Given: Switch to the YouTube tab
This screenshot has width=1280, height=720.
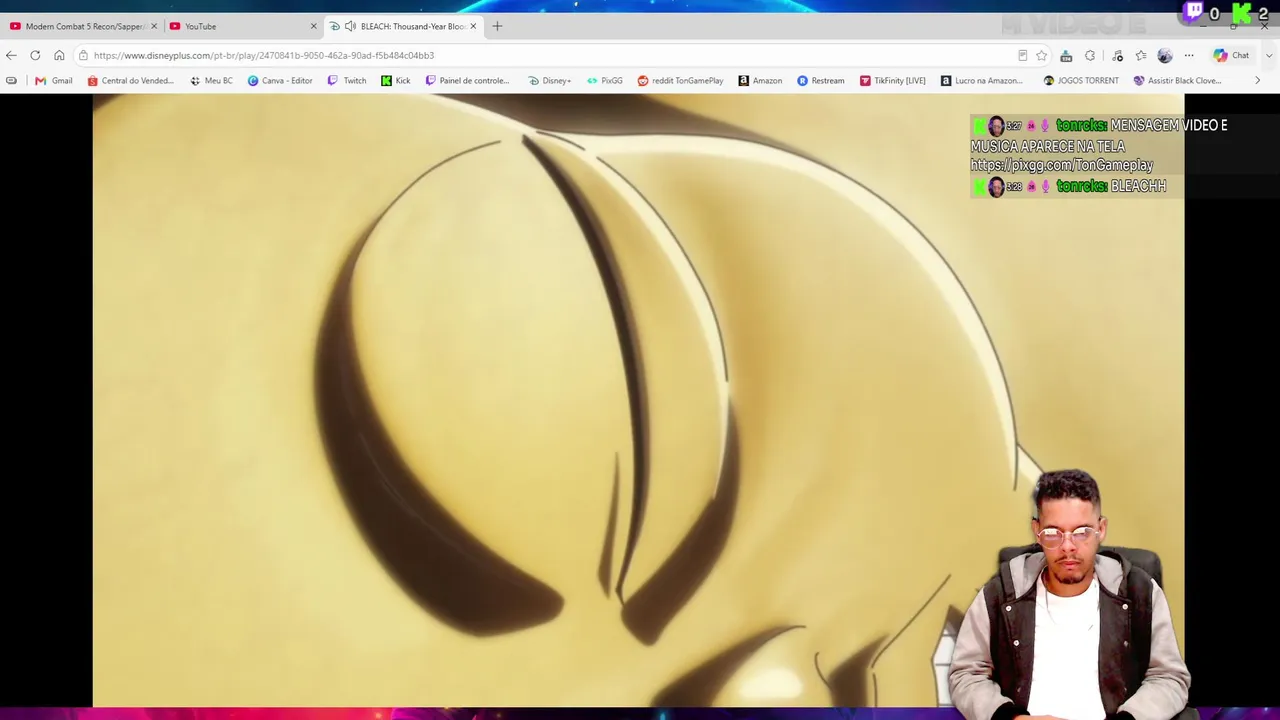Looking at the screenshot, I should click(x=243, y=26).
